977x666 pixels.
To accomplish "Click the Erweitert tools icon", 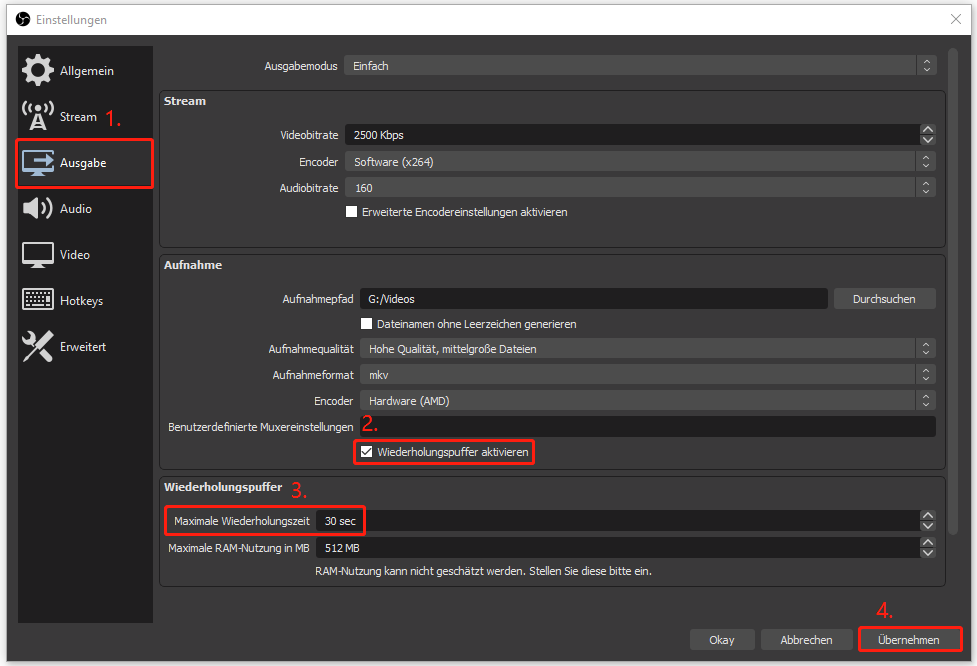I will pyautogui.click(x=38, y=346).
